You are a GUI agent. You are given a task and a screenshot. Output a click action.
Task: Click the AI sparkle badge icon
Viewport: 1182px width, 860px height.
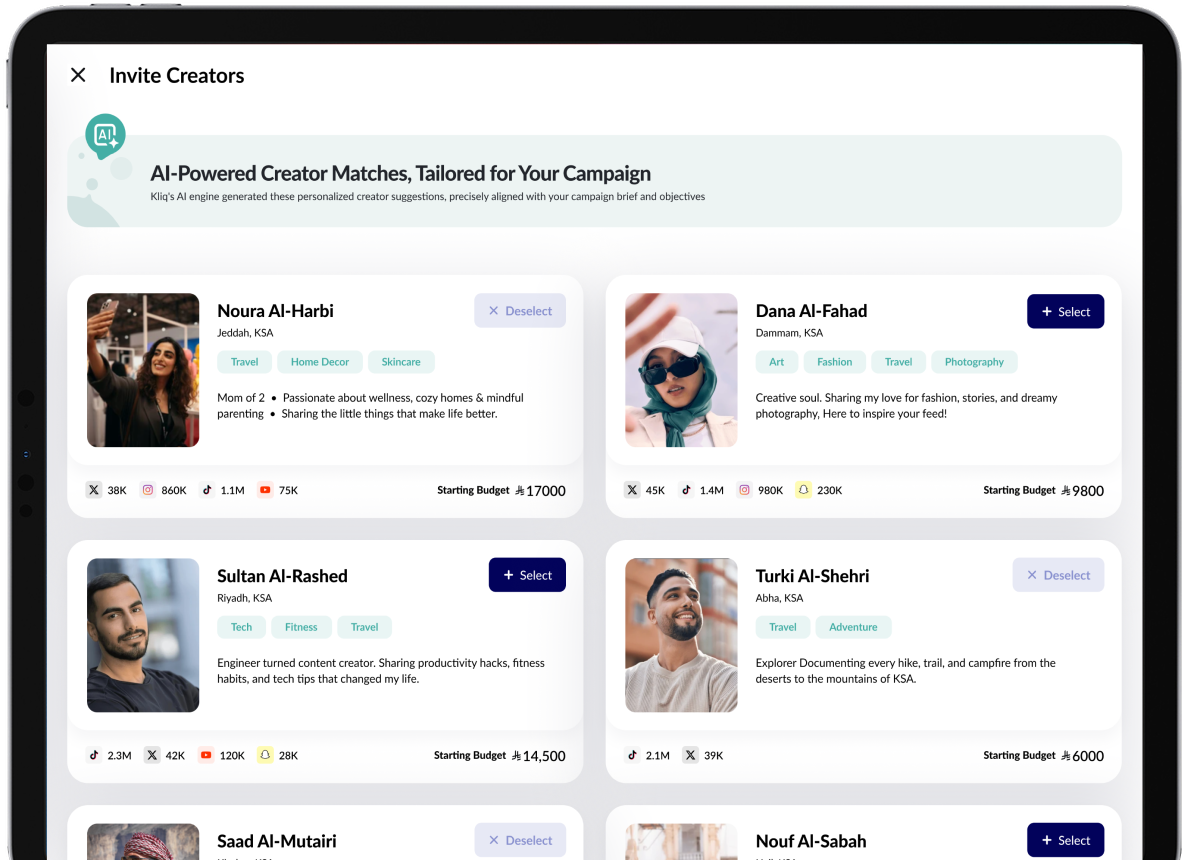105,135
